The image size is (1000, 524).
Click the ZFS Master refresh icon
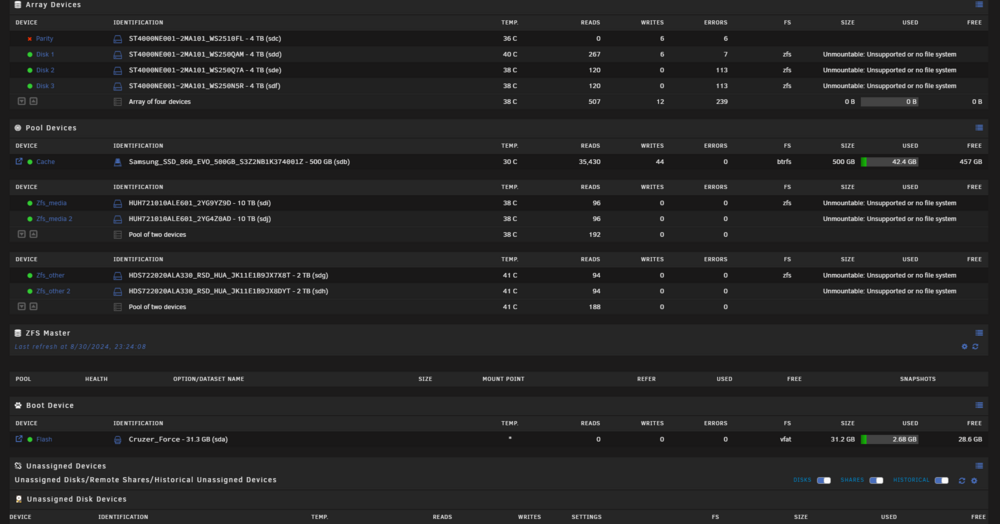coord(975,347)
